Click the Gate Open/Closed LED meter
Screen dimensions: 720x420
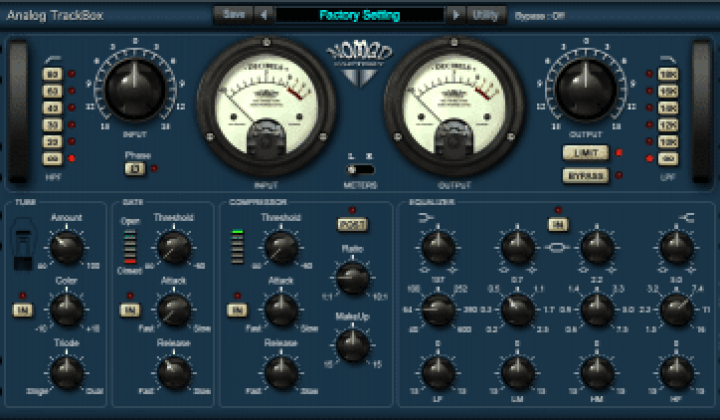tap(130, 246)
